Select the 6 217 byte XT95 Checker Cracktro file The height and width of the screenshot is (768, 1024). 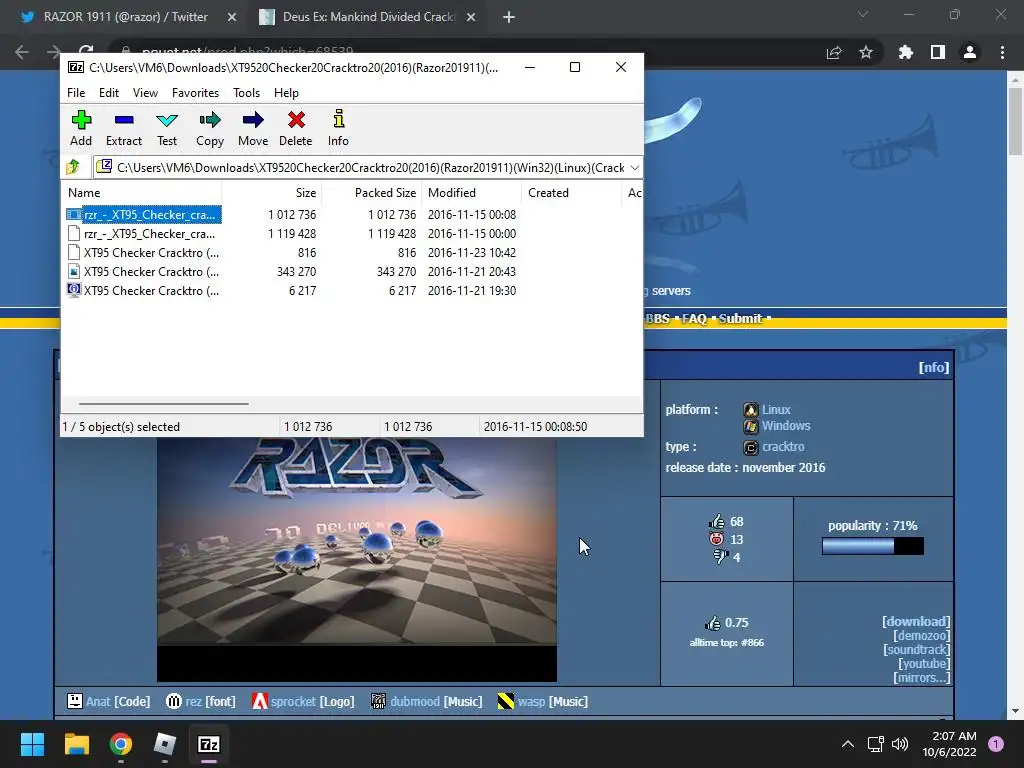pyautogui.click(x=144, y=290)
